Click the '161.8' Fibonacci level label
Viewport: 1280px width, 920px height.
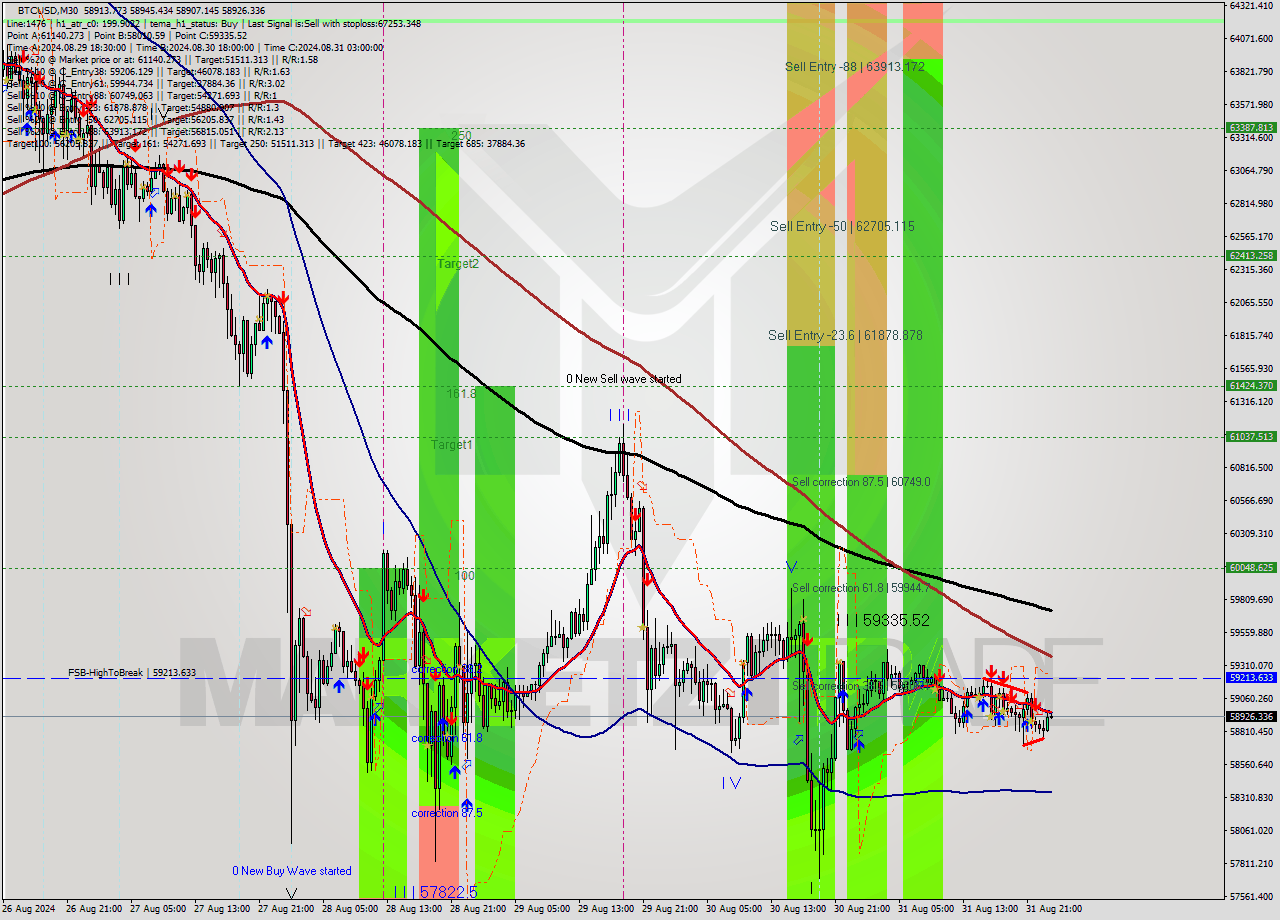click(462, 394)
